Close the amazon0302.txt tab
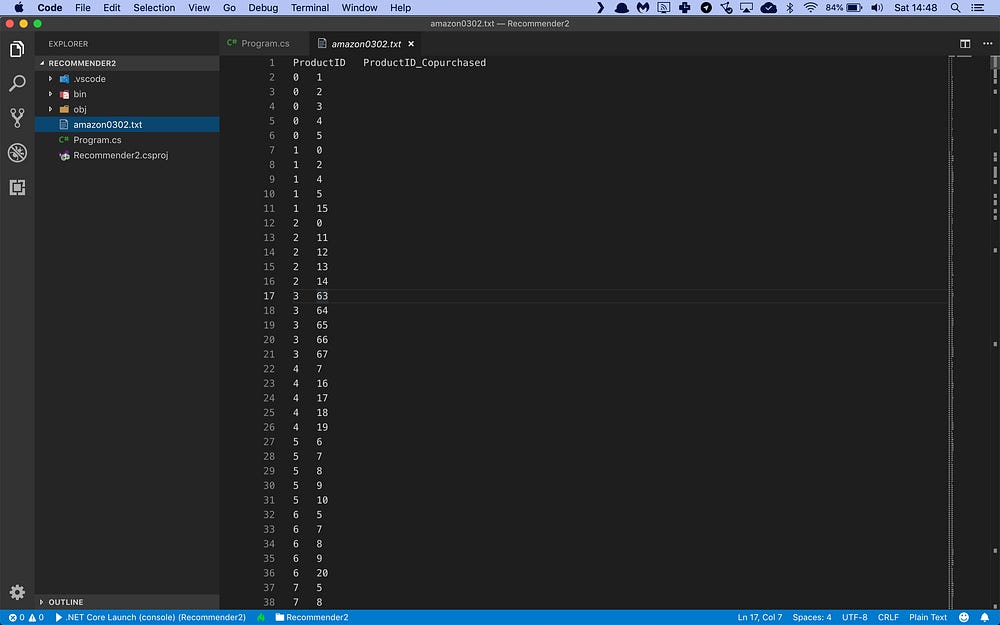Viewport: 1000px width, 625px height. tap(411, 44)
